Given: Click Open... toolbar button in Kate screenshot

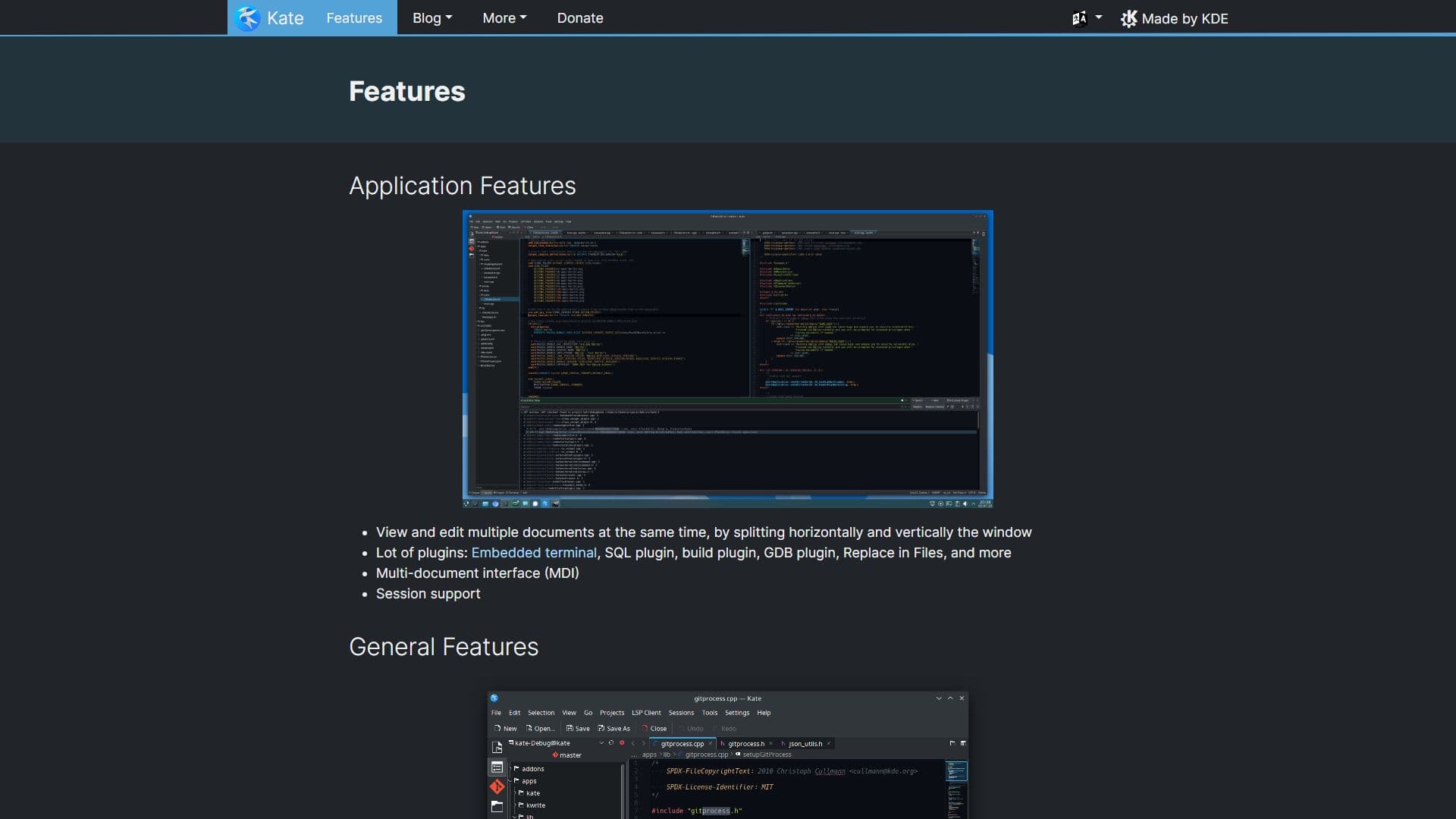Looking at the screenshot, I should [540, 729].
